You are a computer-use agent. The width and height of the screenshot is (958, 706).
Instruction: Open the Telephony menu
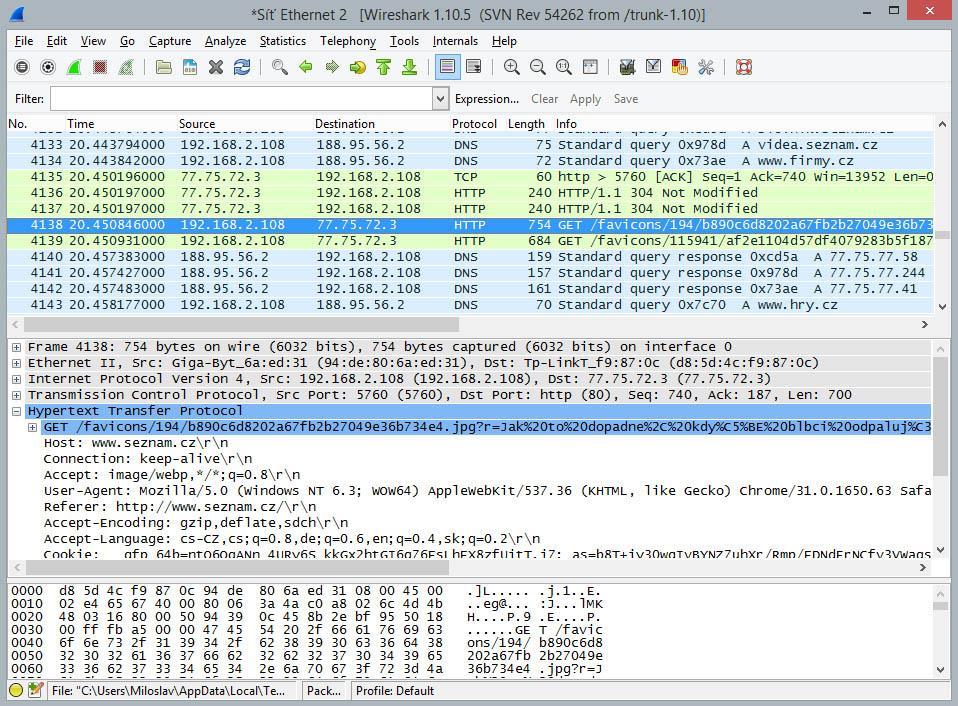coord(348,41)
